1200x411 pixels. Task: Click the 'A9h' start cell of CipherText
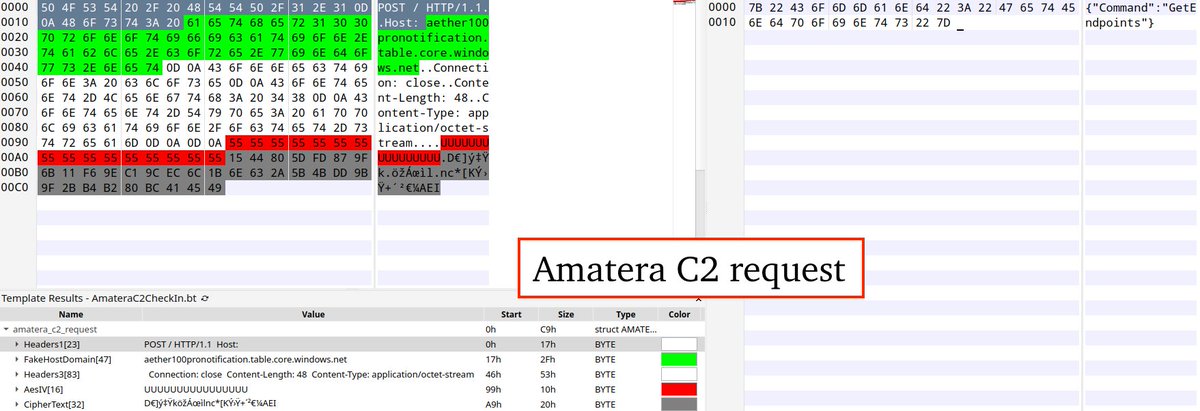tap(492, 403)
